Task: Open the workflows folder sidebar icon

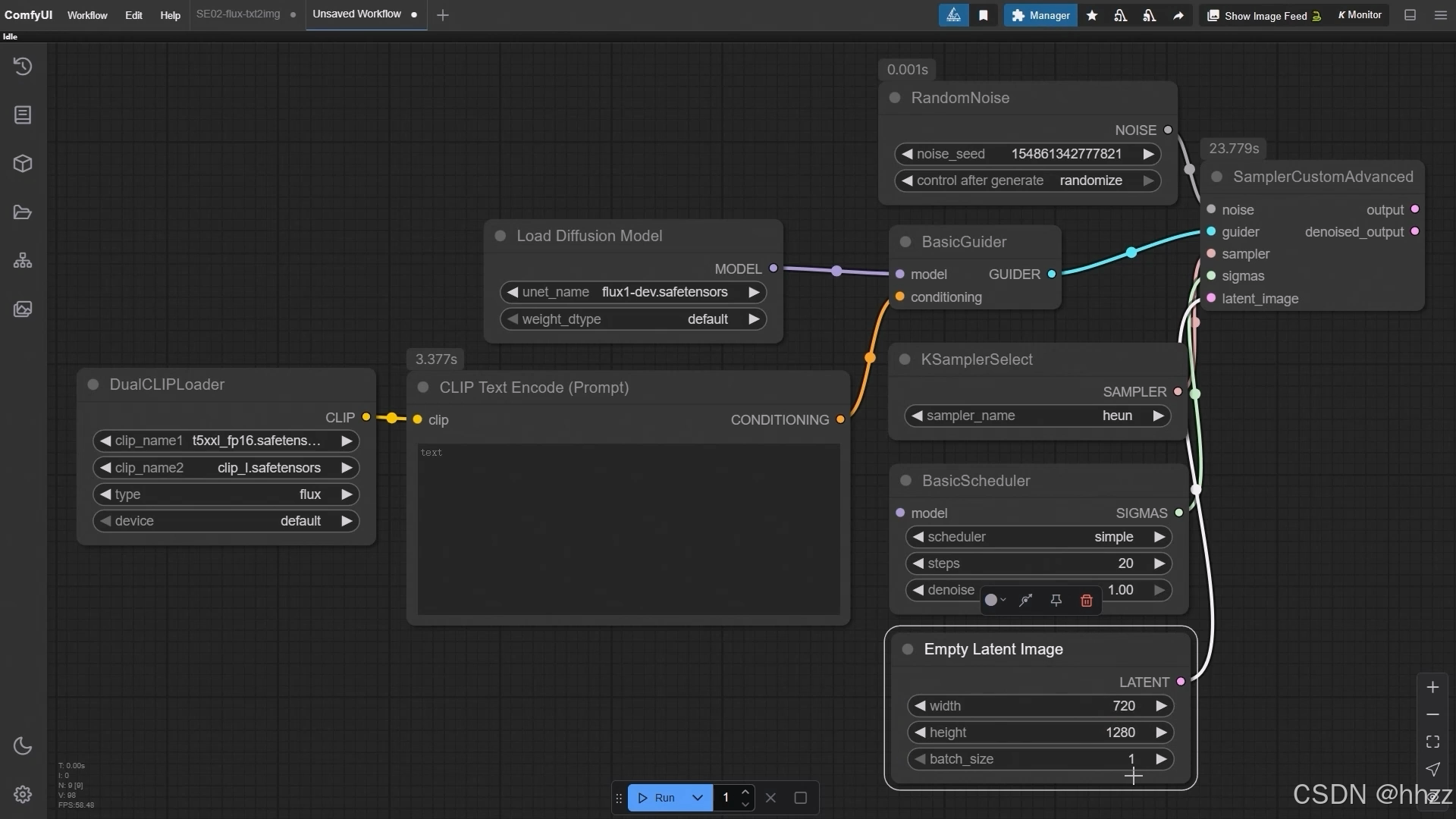Action: (23, 212)
